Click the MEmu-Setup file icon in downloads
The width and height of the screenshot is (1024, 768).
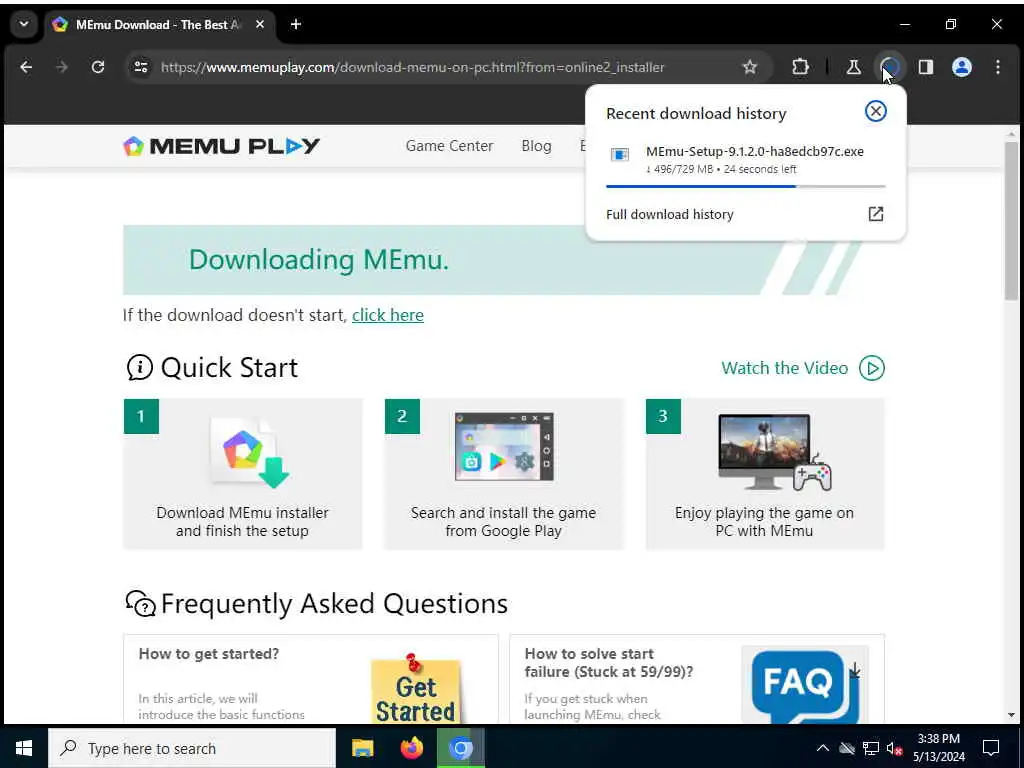tap(619, 154)
